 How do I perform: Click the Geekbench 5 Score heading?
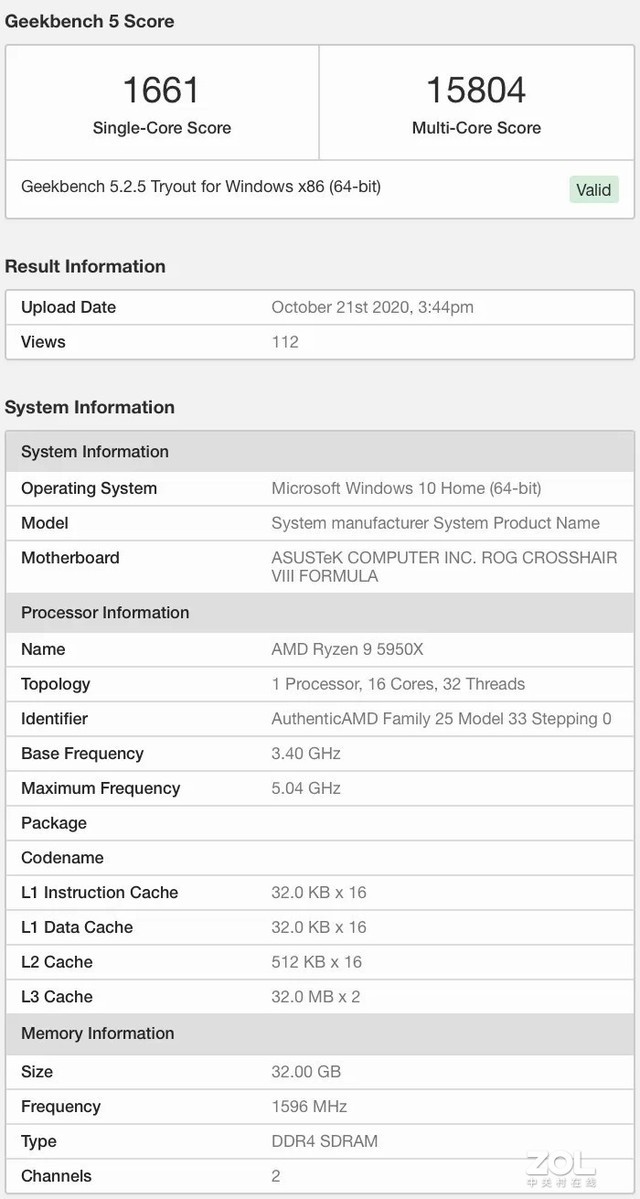(90, 21)
